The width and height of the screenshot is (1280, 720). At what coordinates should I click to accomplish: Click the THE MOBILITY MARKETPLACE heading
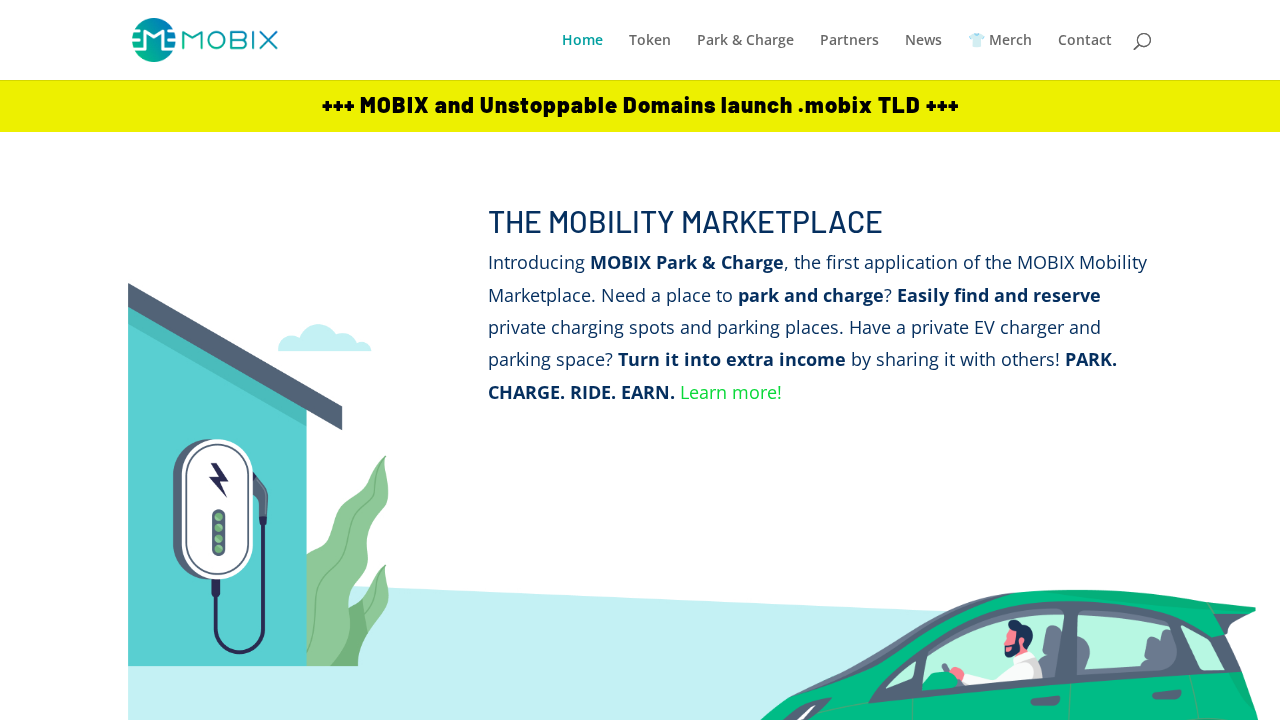point(685,222)
